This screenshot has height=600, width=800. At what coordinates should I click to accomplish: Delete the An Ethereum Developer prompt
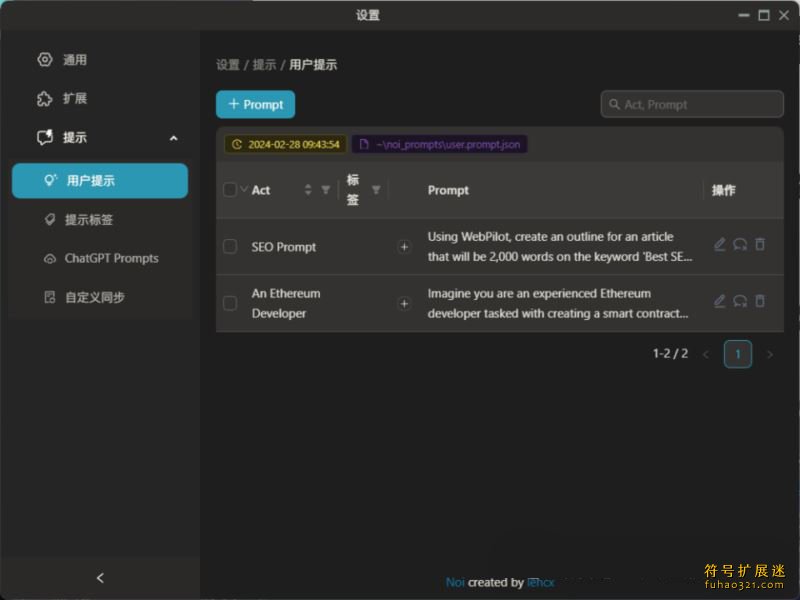(x=760, y=302)
